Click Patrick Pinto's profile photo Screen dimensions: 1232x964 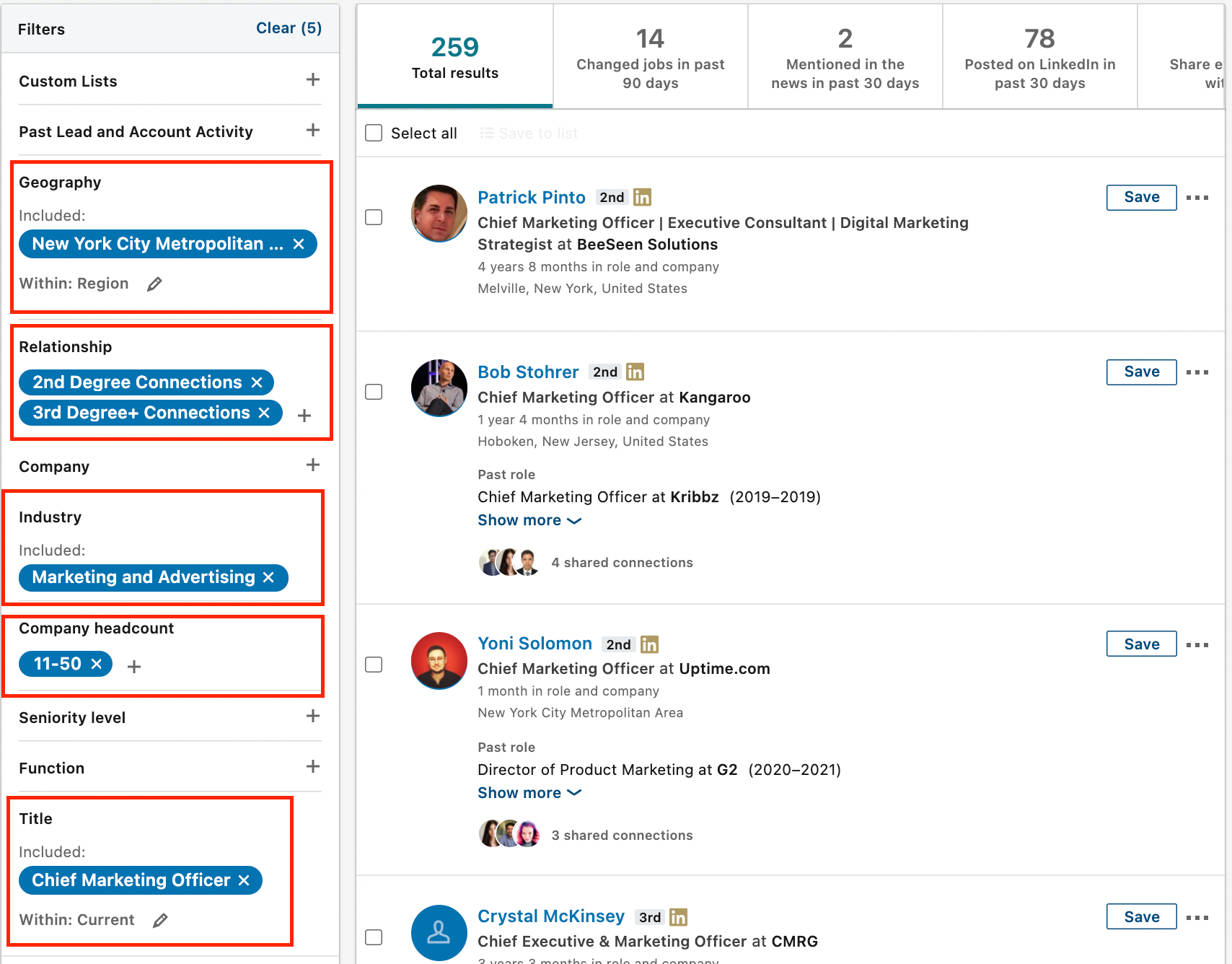(439, 213)
